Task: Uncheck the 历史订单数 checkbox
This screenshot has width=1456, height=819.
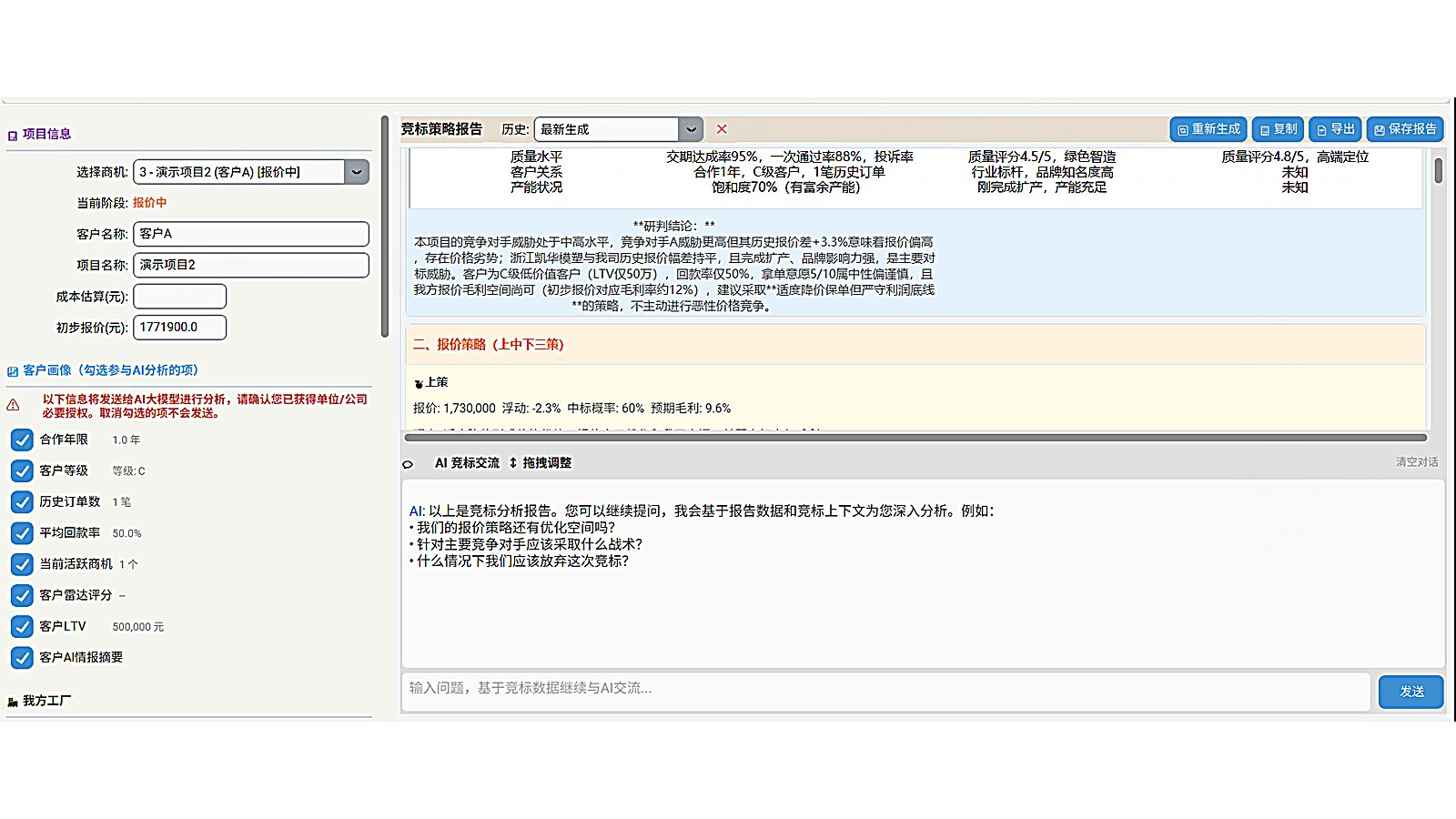Action: [x=22, y=502]
